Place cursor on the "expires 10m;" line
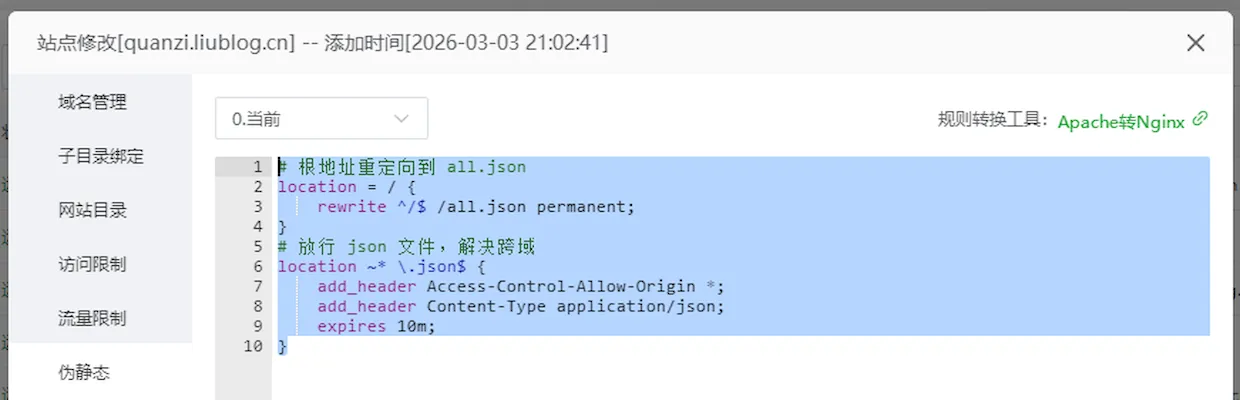This screenshot has height=400, width=1240. pyautogui.click(x=377, y=327)
